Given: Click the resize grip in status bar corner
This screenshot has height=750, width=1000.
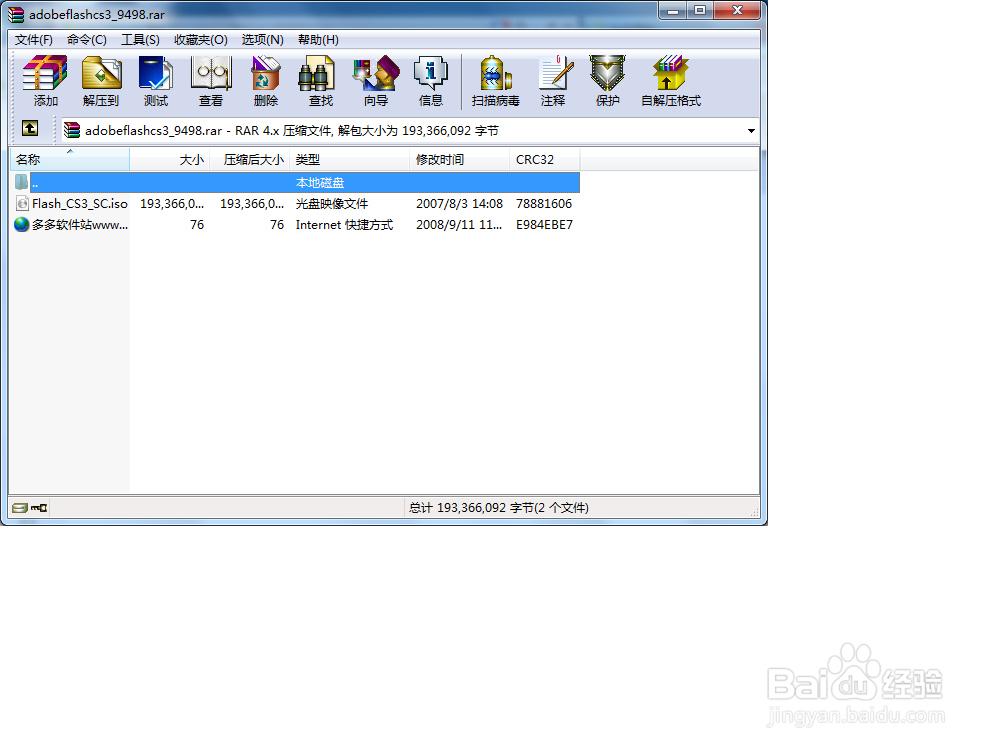Looking at the screenshot, I should pos(754,511).
